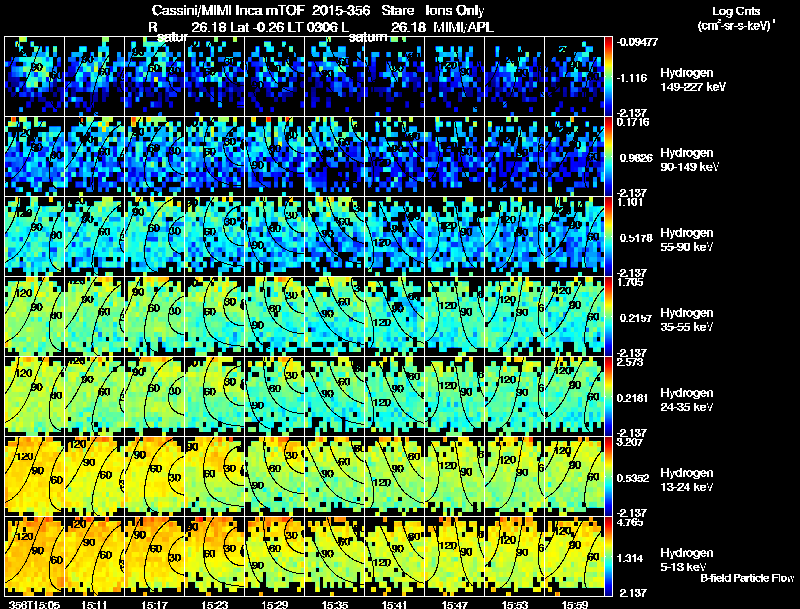The height and width of the screenshot is (609, 800).
Task: Open the 35-55 keV panel at 15:47
Action: 455,316
